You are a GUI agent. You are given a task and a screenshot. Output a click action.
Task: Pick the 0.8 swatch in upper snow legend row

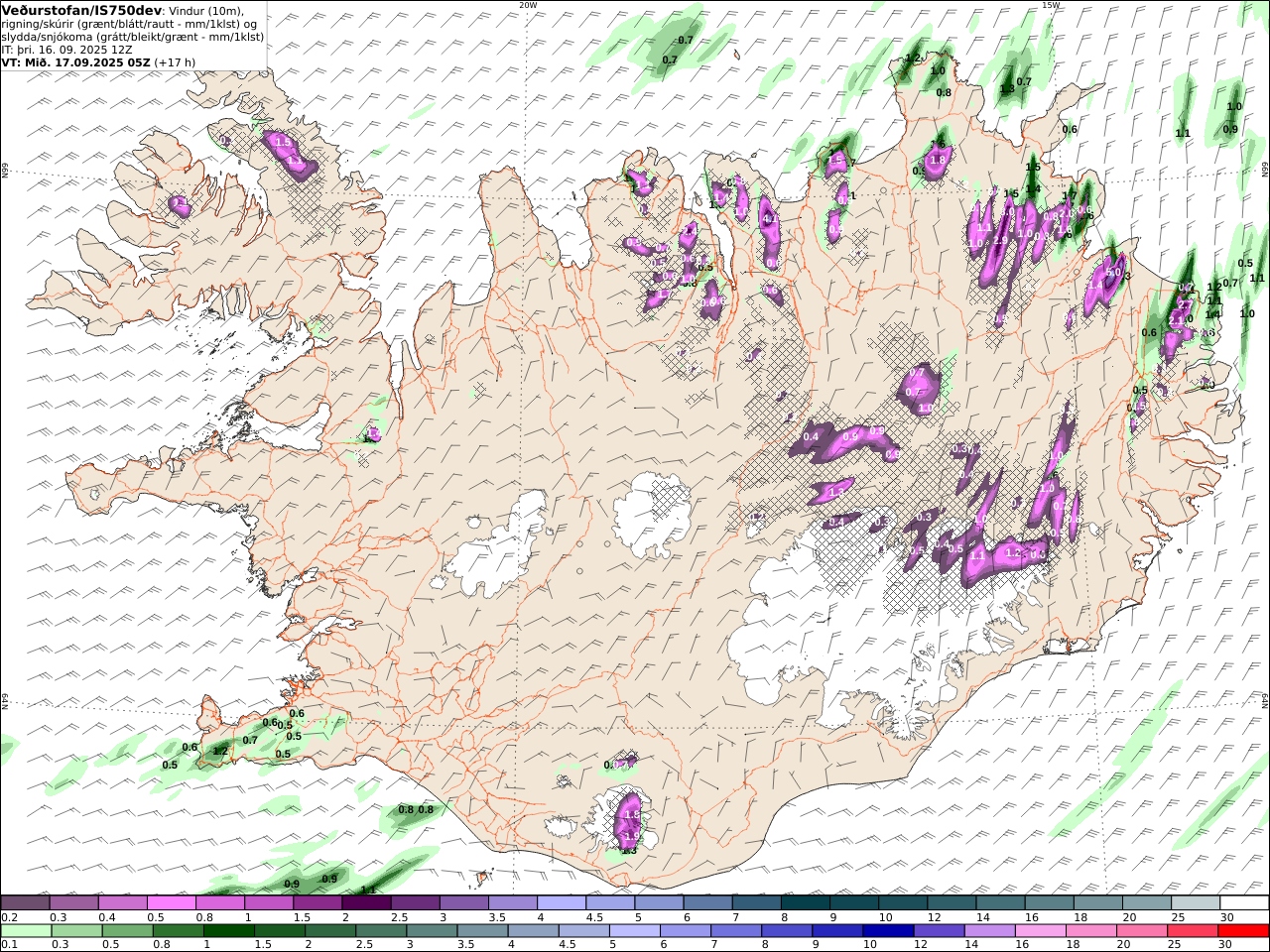pos(220,903)
